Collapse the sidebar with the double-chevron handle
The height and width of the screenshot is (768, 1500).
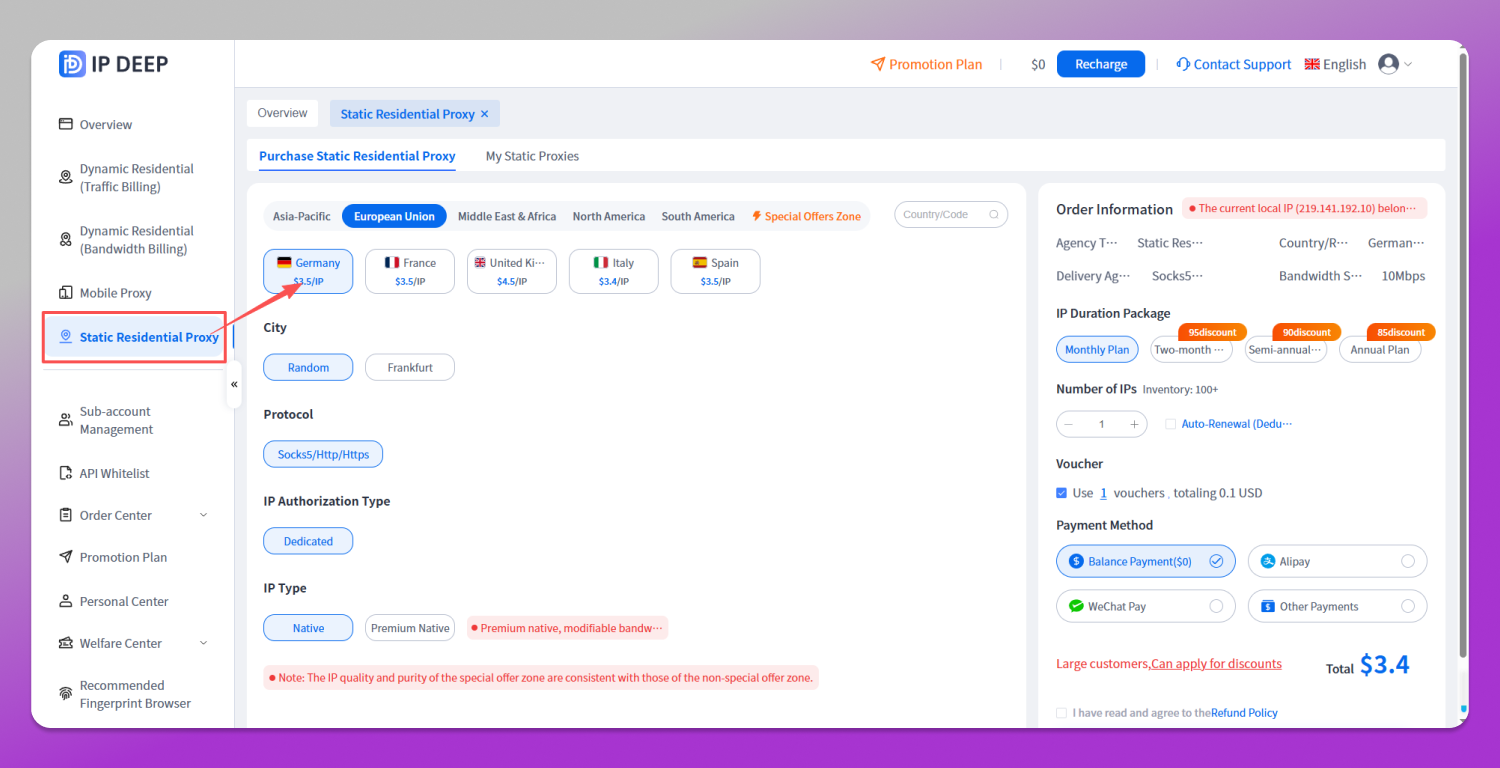[234, 384]
